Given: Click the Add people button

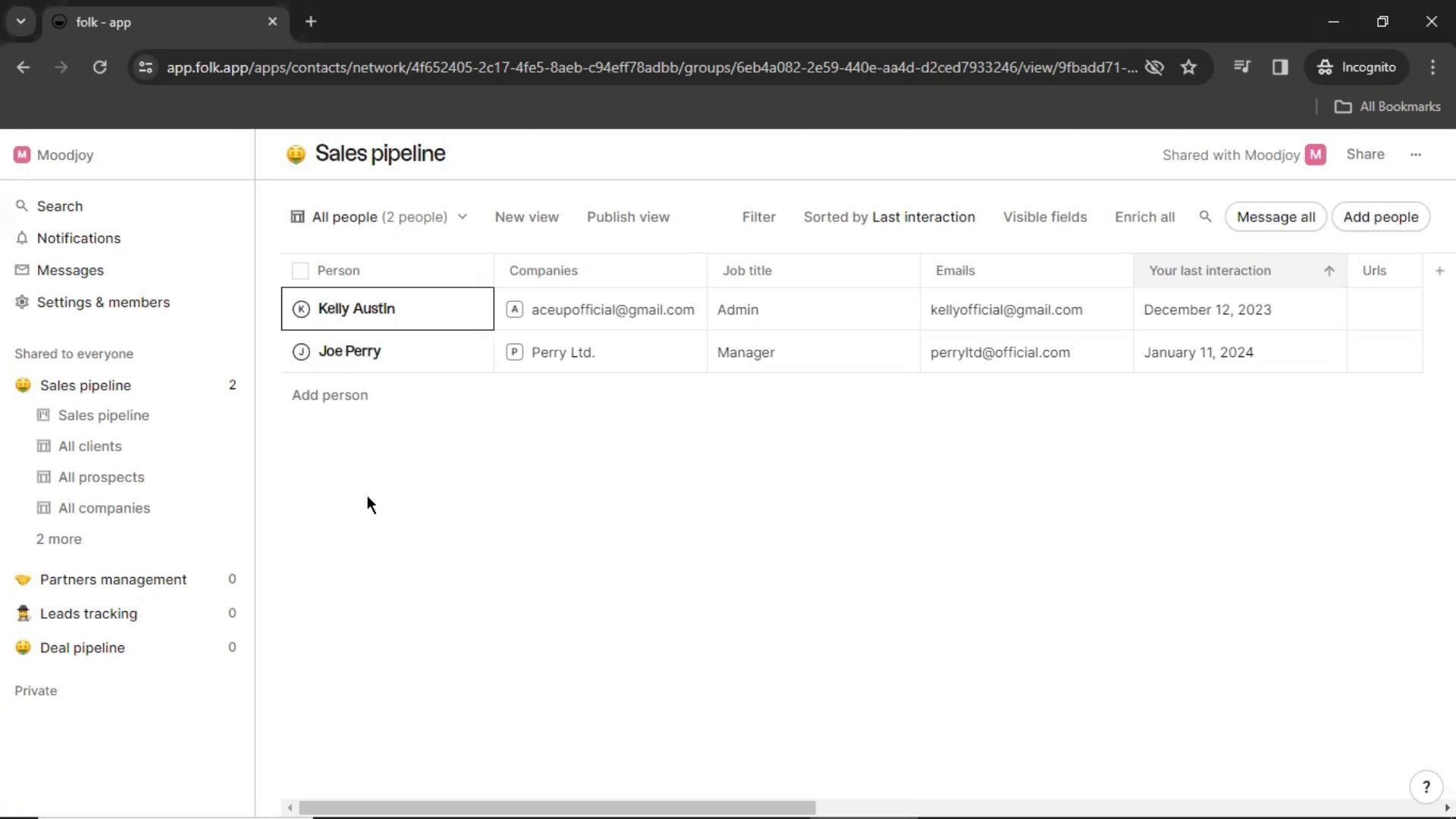Looking at the screenshot, I should pos(1380,217).
